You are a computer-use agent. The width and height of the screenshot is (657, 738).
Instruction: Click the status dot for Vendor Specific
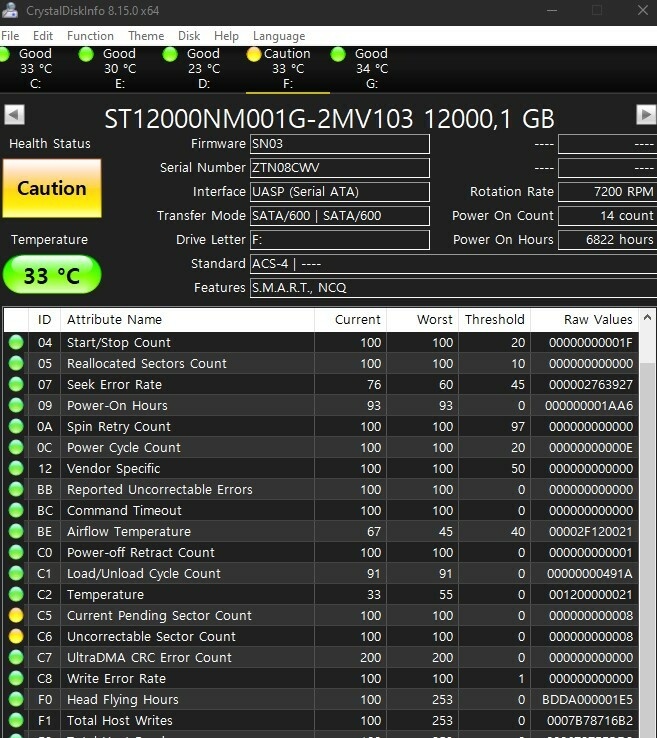tap(16, 468)
